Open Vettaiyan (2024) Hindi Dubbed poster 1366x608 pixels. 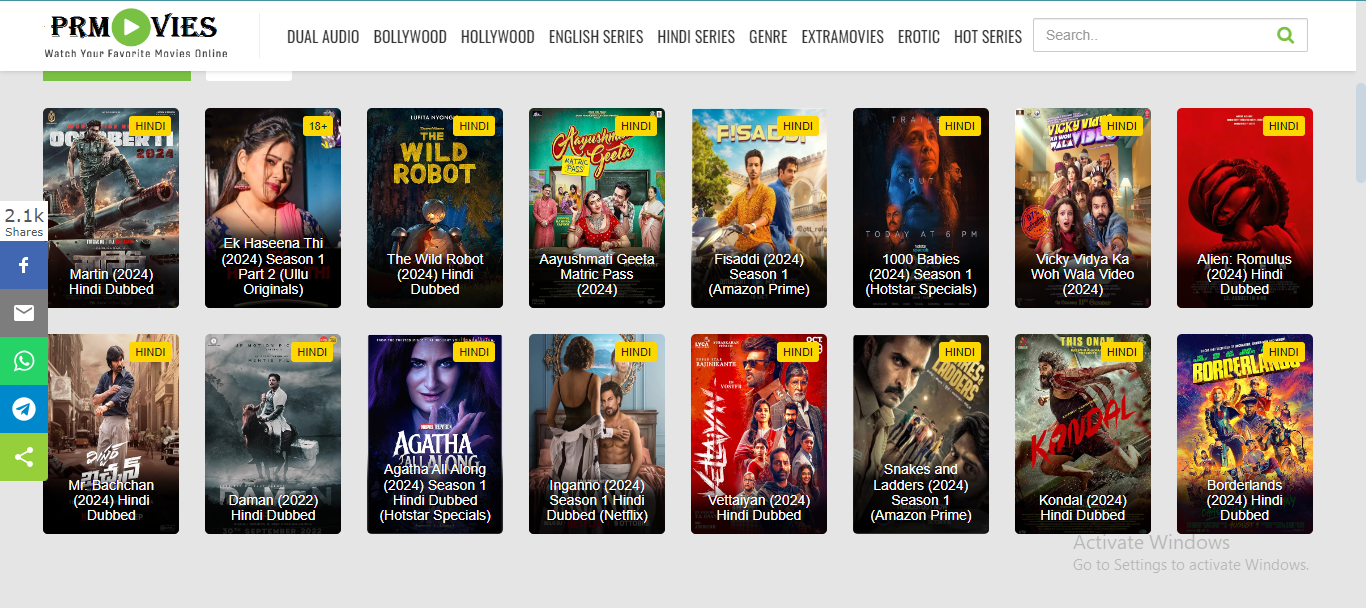759,434
